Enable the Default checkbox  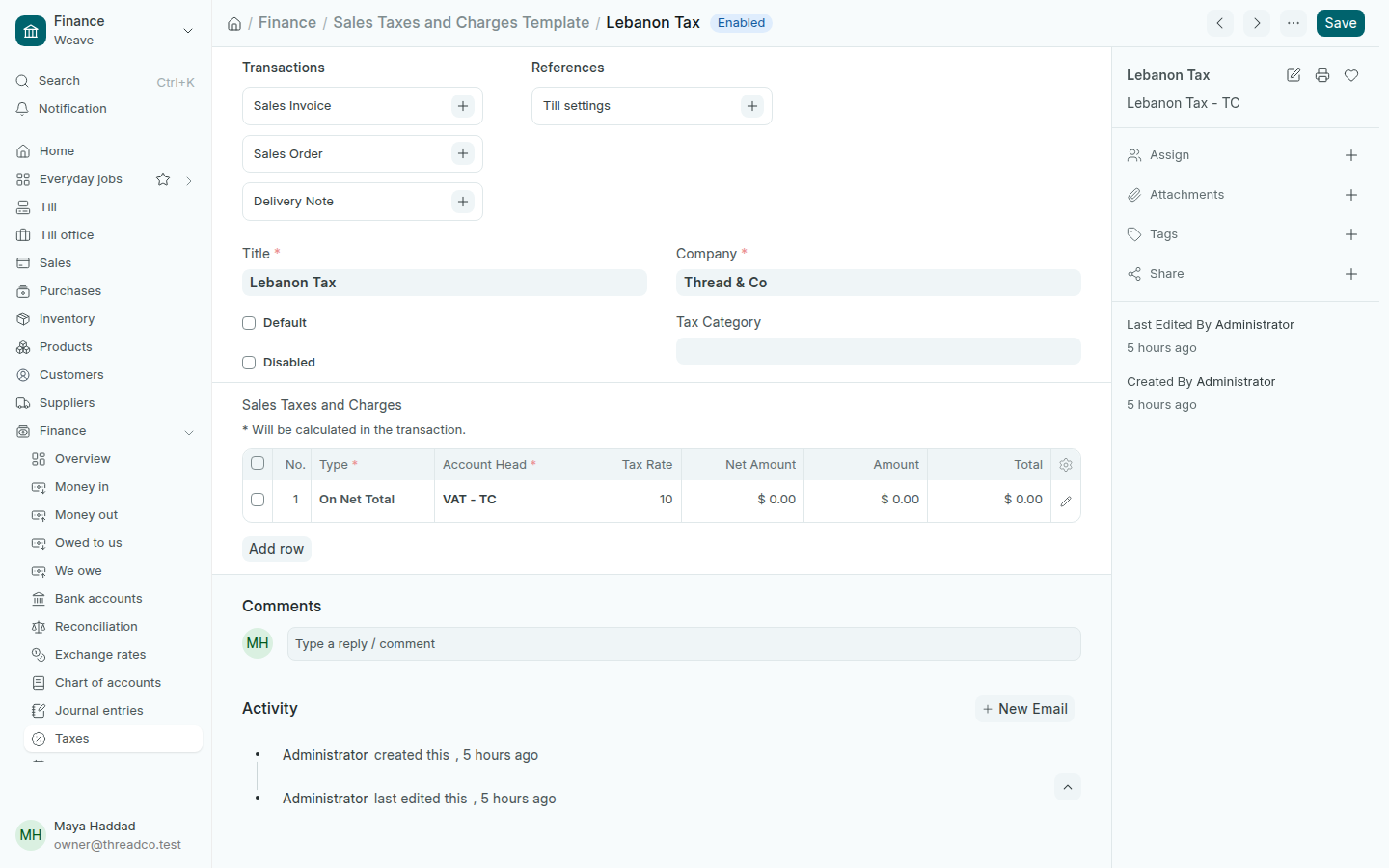249,323
